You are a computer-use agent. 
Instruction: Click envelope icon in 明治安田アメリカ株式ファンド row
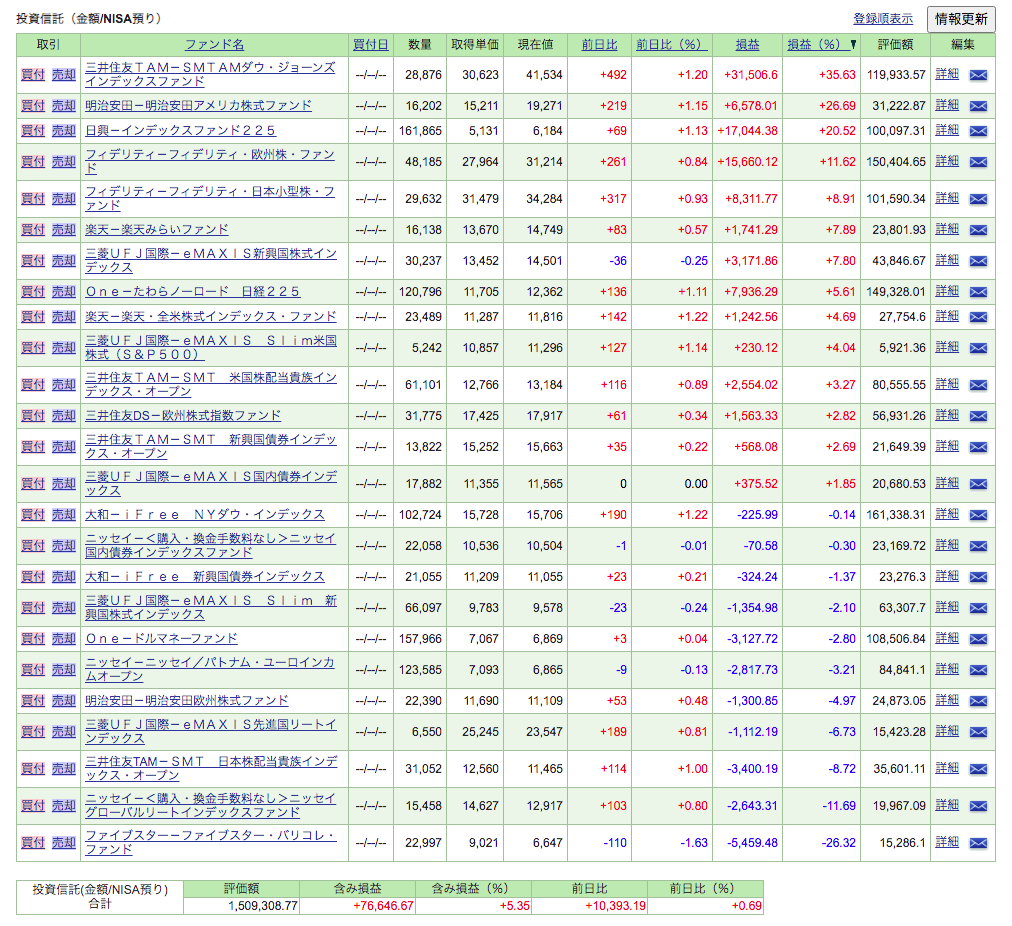click(978, 106)
